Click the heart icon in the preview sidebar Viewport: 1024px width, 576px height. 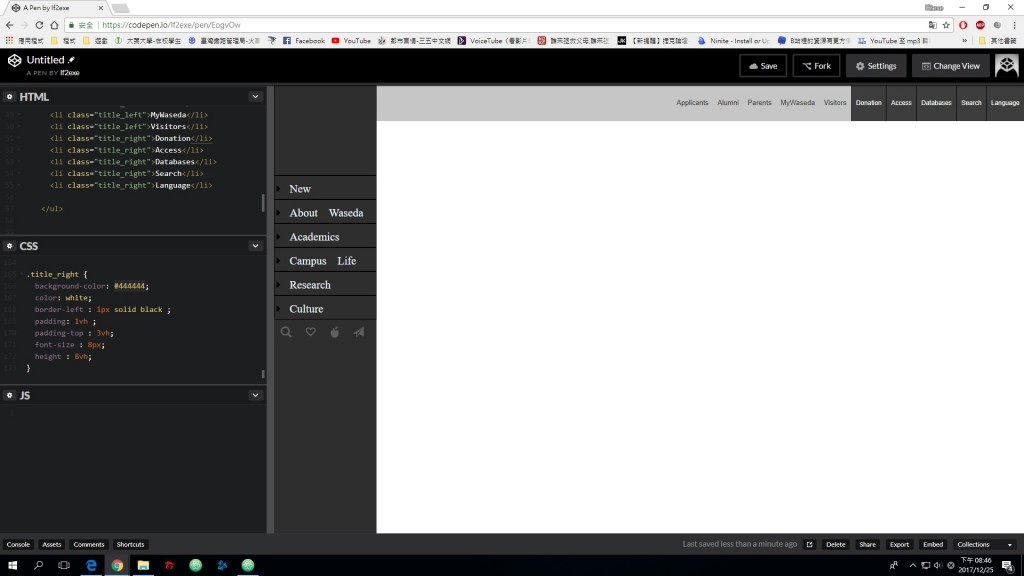[310, 332]
